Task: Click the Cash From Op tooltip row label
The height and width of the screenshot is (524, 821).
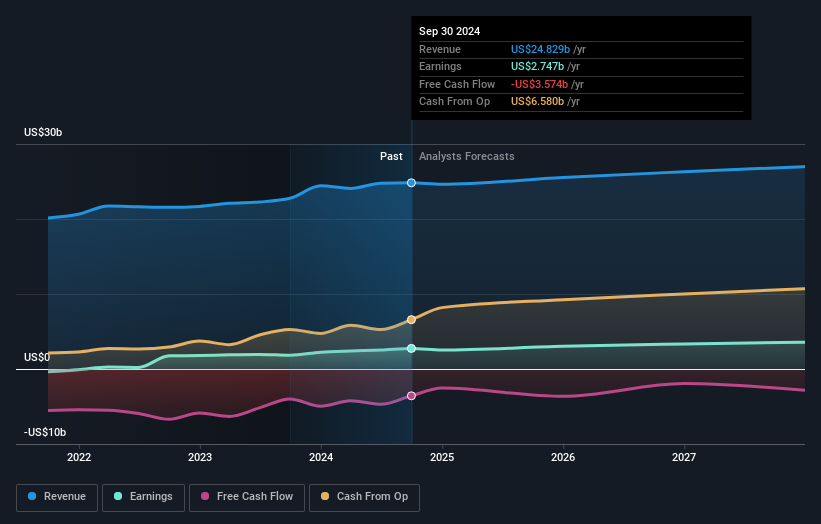Action: [x=454, y=102]
